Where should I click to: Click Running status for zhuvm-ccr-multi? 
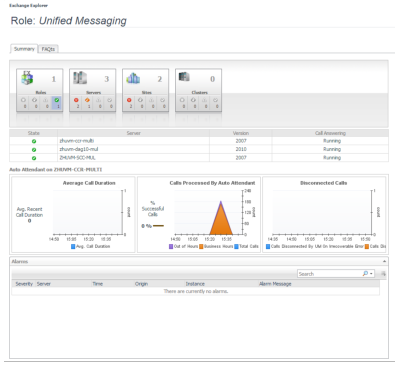click(332, 141)
